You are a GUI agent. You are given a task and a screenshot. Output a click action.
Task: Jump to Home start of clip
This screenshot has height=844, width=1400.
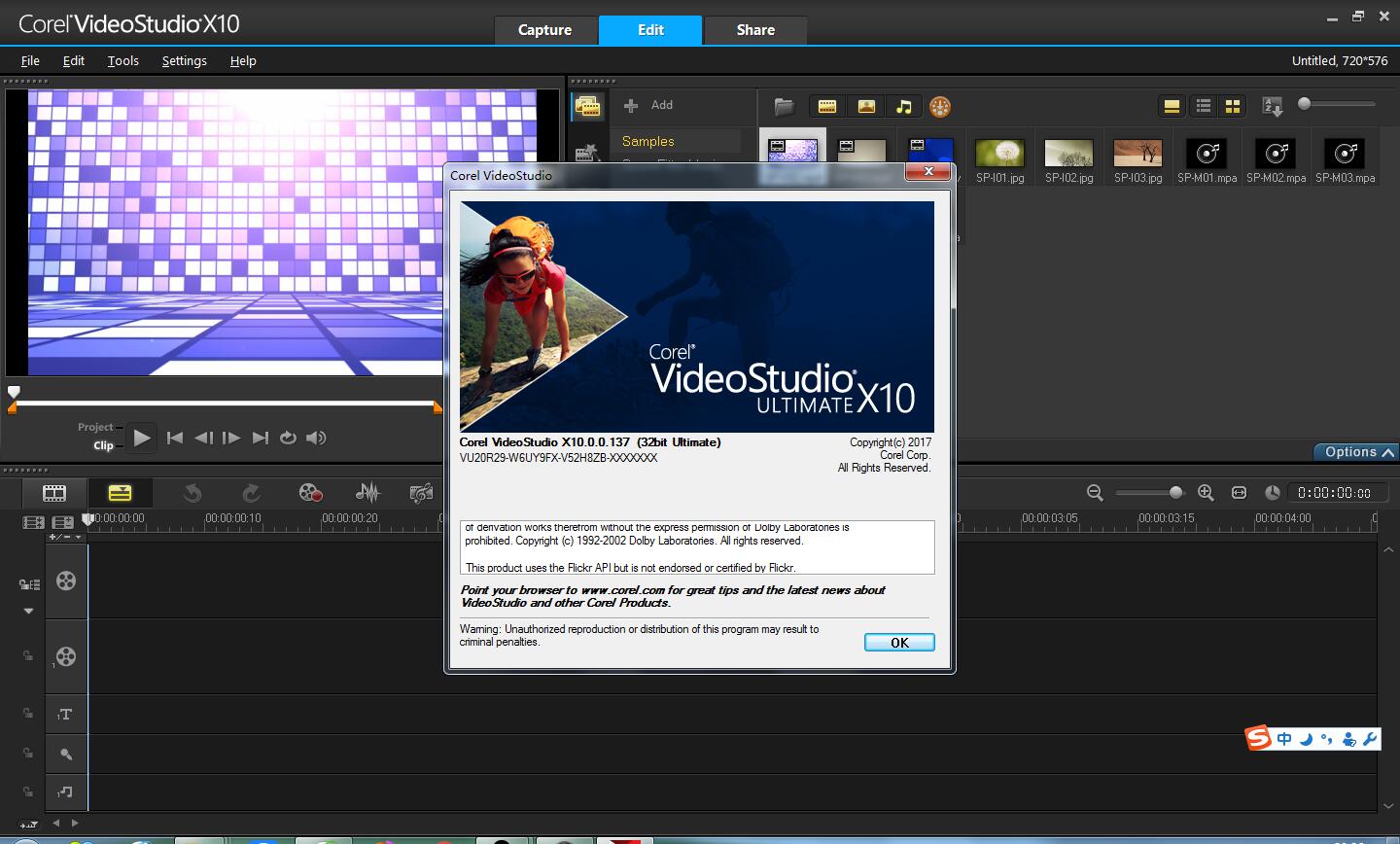(x=175, y=438)
